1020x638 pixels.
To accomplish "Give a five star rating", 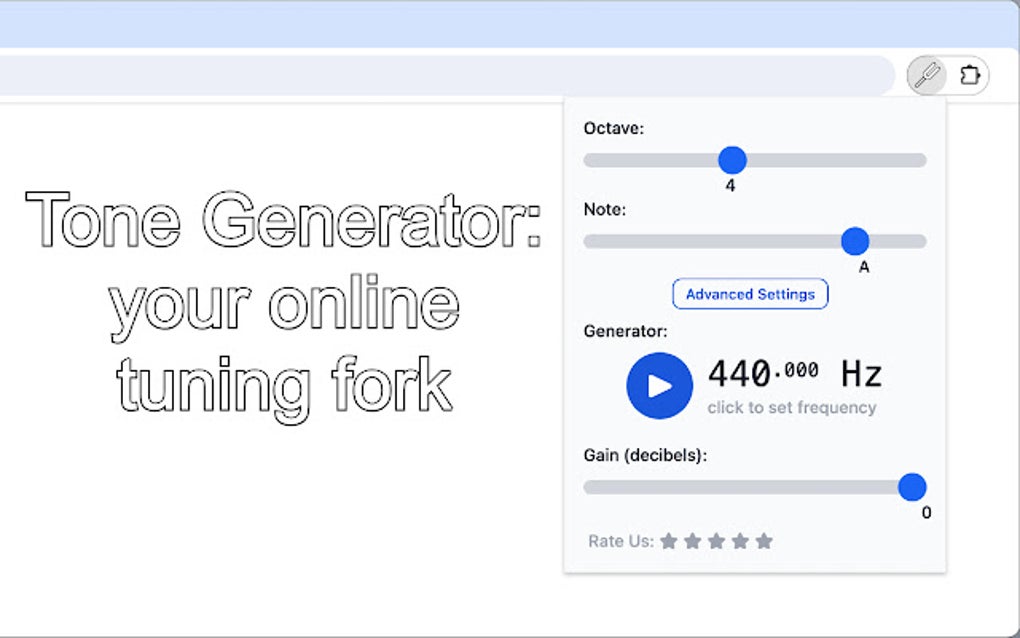I will tap(764, 541).
